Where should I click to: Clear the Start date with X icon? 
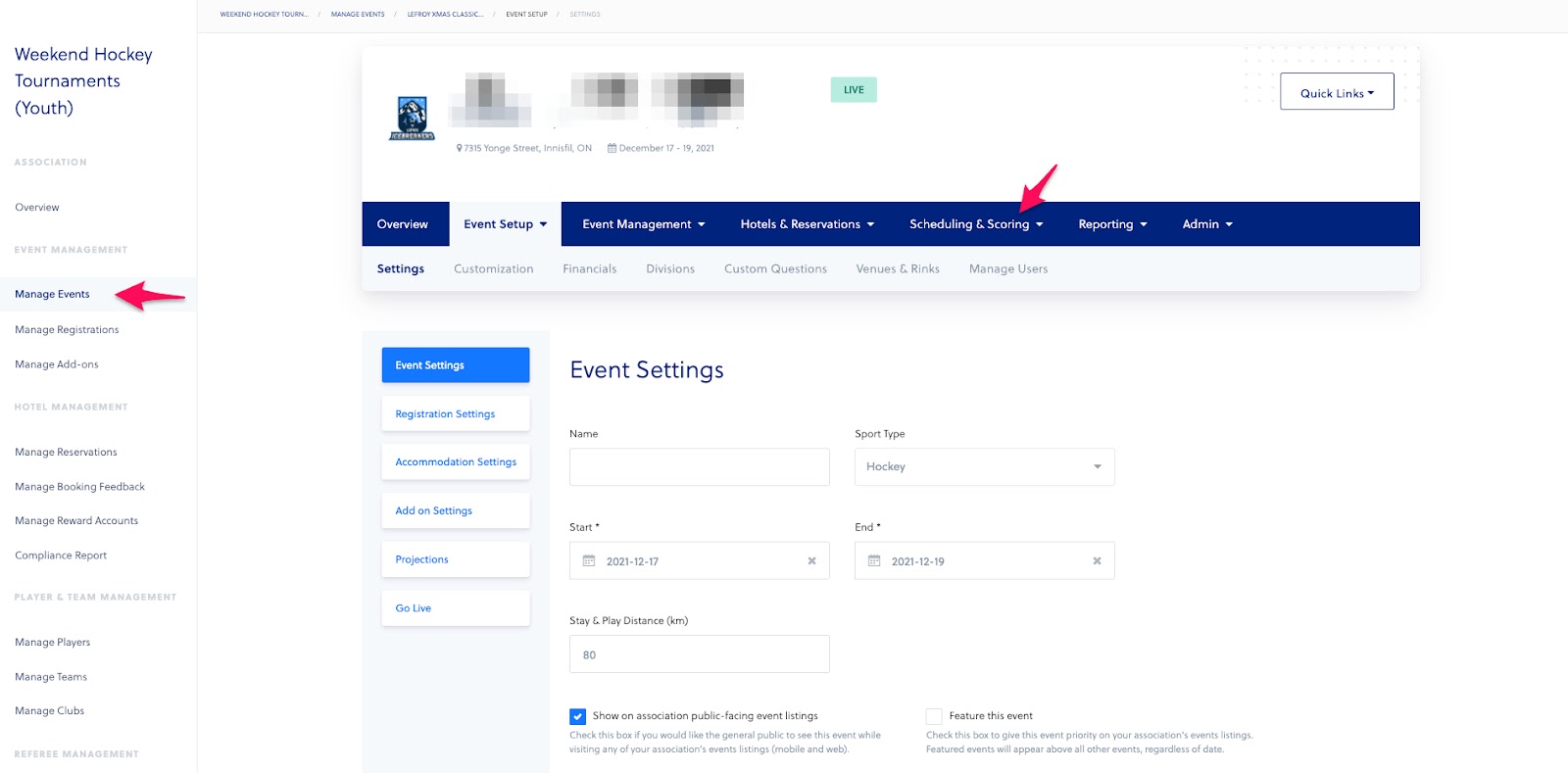[x=811, y=561]
